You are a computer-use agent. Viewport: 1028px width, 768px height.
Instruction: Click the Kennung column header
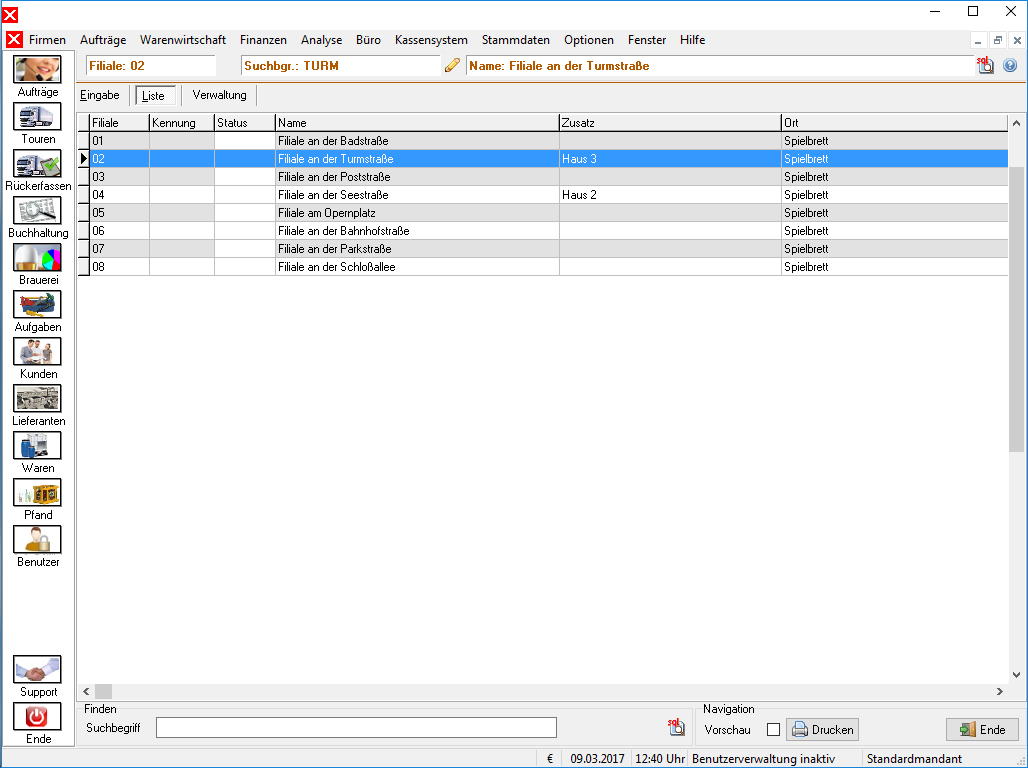[182, 123]
